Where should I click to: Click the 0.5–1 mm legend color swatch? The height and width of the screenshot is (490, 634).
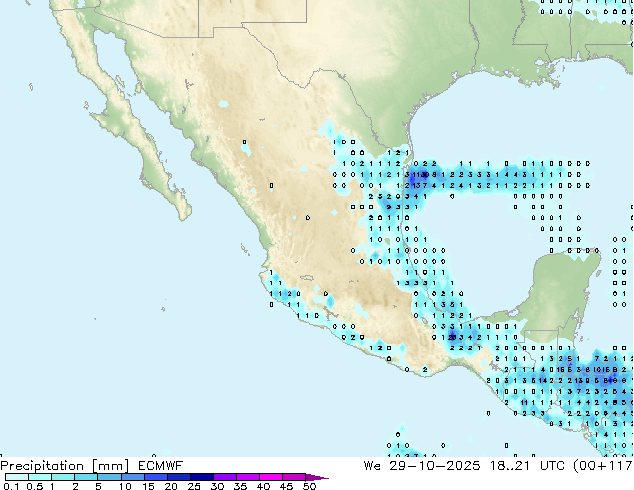40,477
